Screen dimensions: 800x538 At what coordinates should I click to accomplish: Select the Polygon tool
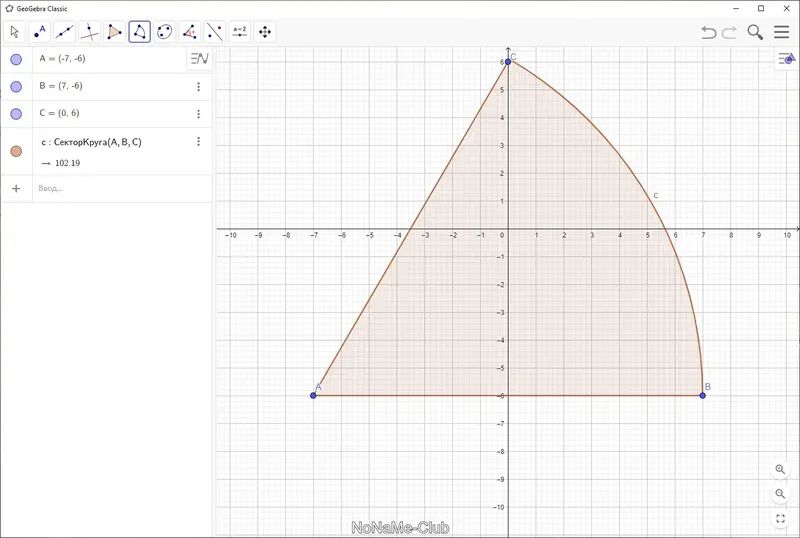[114, 32]
